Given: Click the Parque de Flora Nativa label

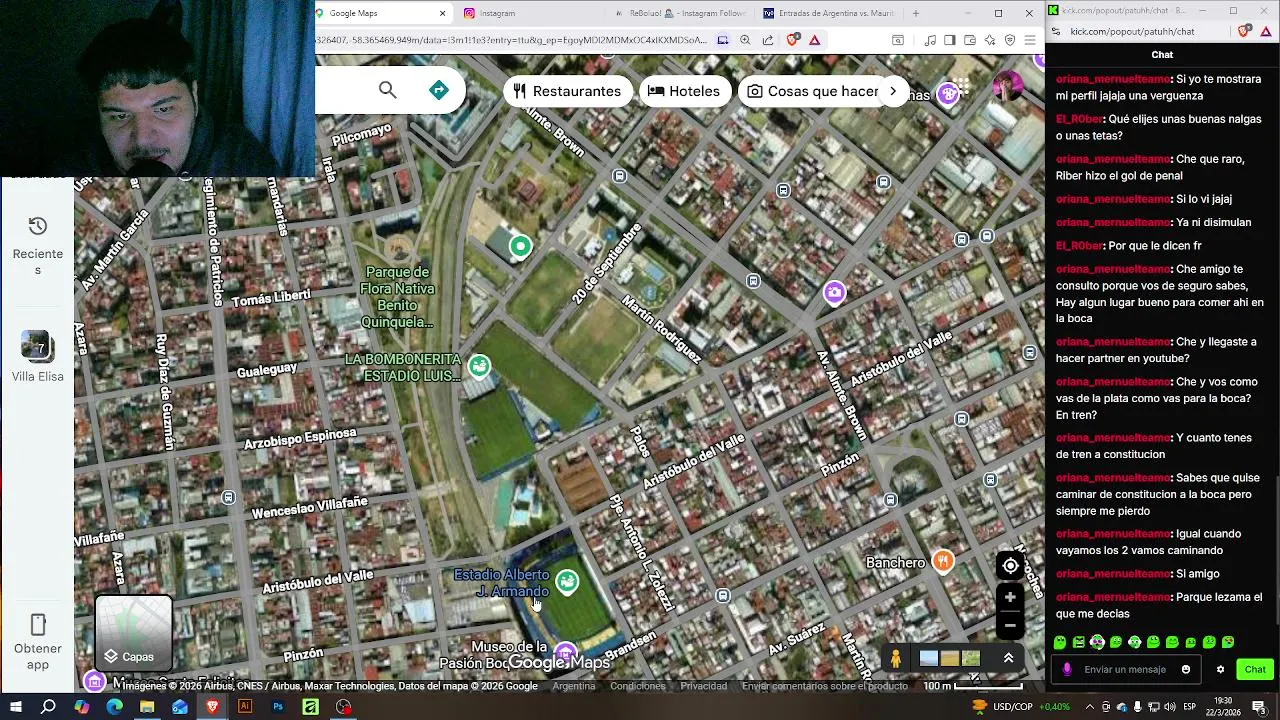Looking at the screenshot, I should pos(398,297).
